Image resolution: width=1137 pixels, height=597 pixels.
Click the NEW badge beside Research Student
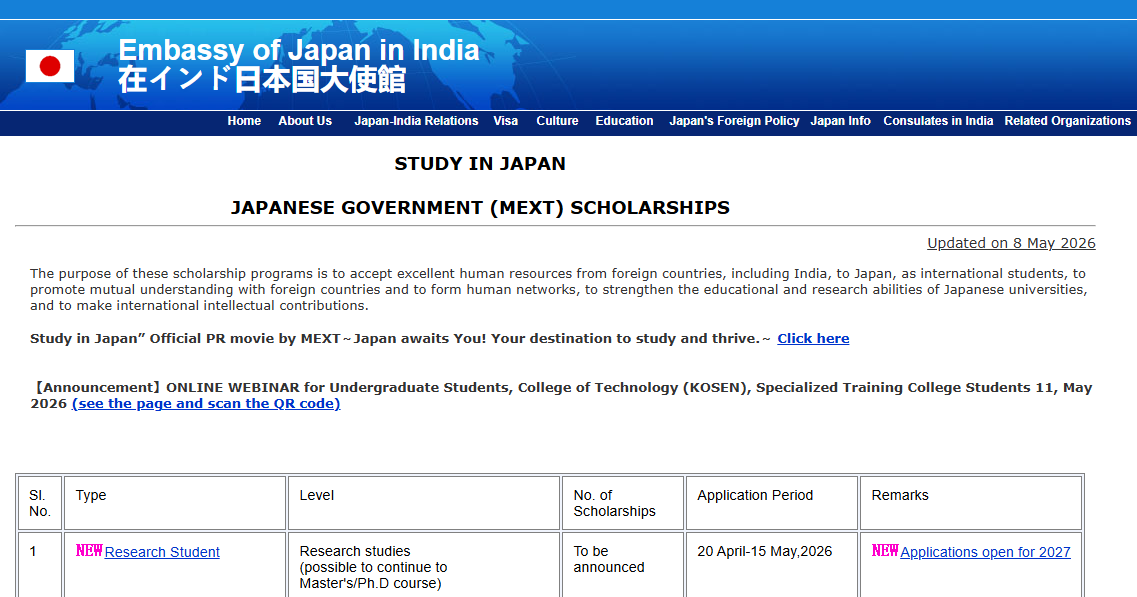(x=89, y=551)
